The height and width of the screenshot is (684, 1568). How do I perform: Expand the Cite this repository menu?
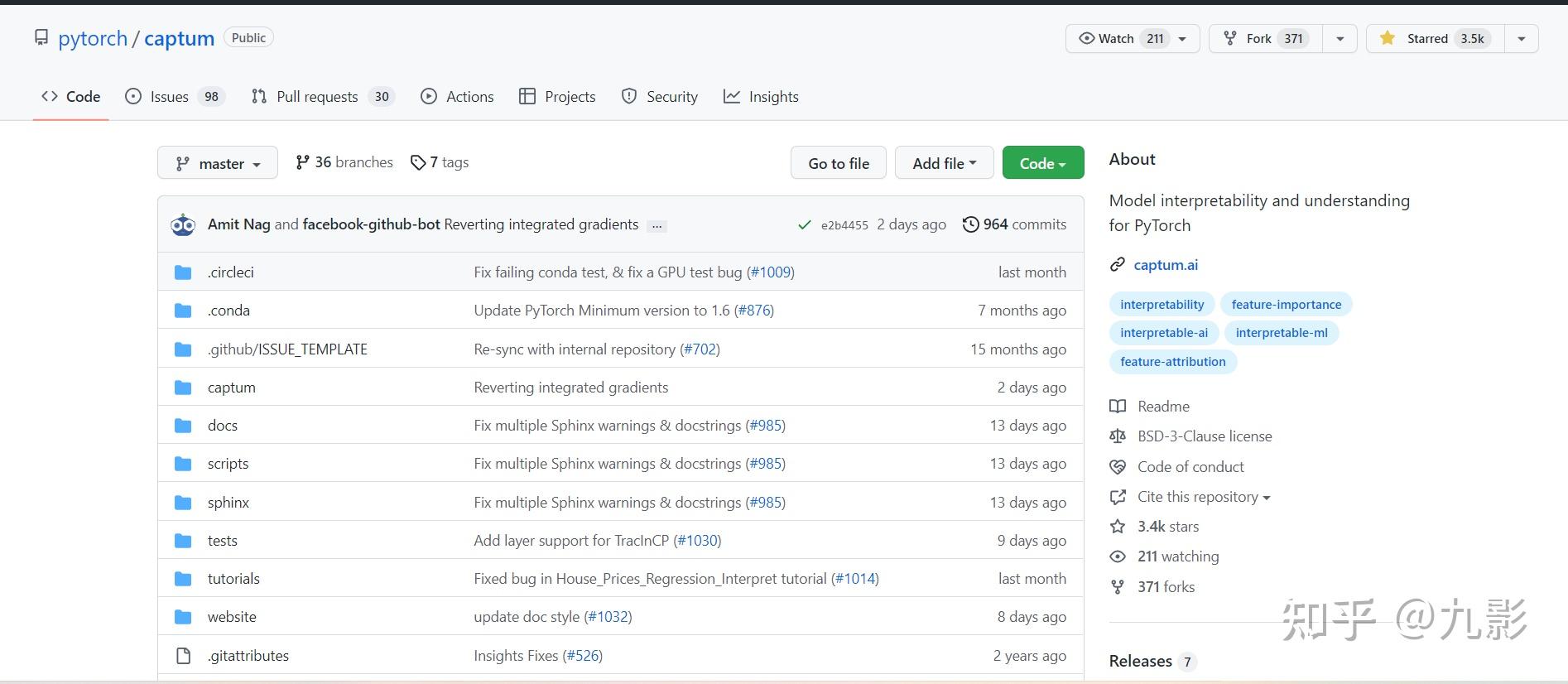coord(1204,497)
